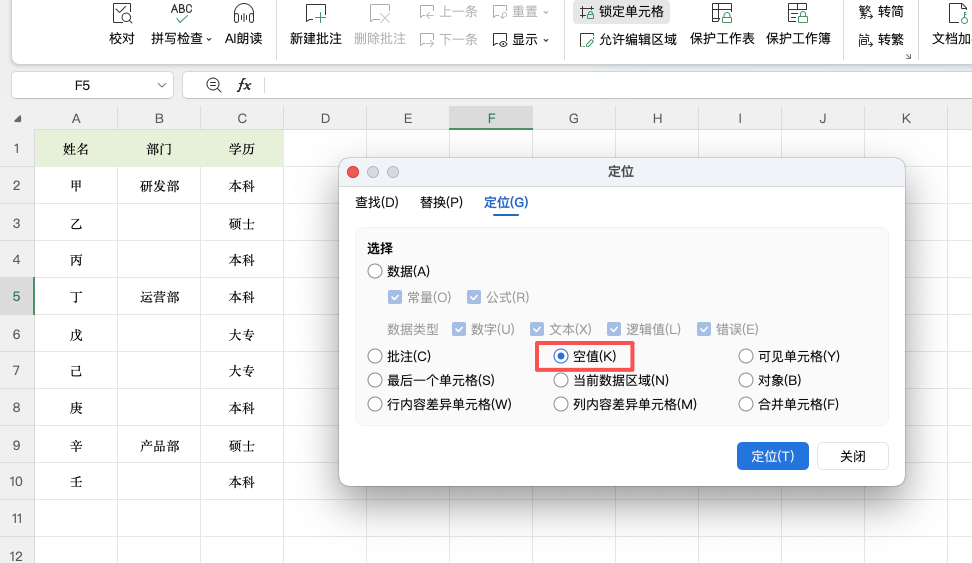
Task: Click the zoom magnifier beside formula bar
Action: point(214,85)
